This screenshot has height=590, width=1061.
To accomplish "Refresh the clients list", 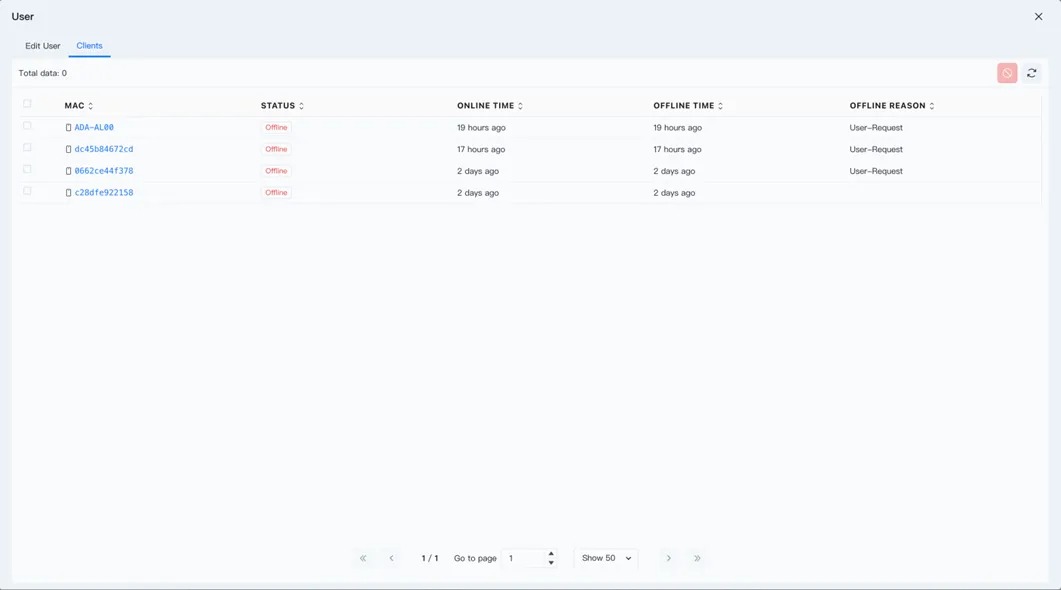I will (x=1032, y=73).
